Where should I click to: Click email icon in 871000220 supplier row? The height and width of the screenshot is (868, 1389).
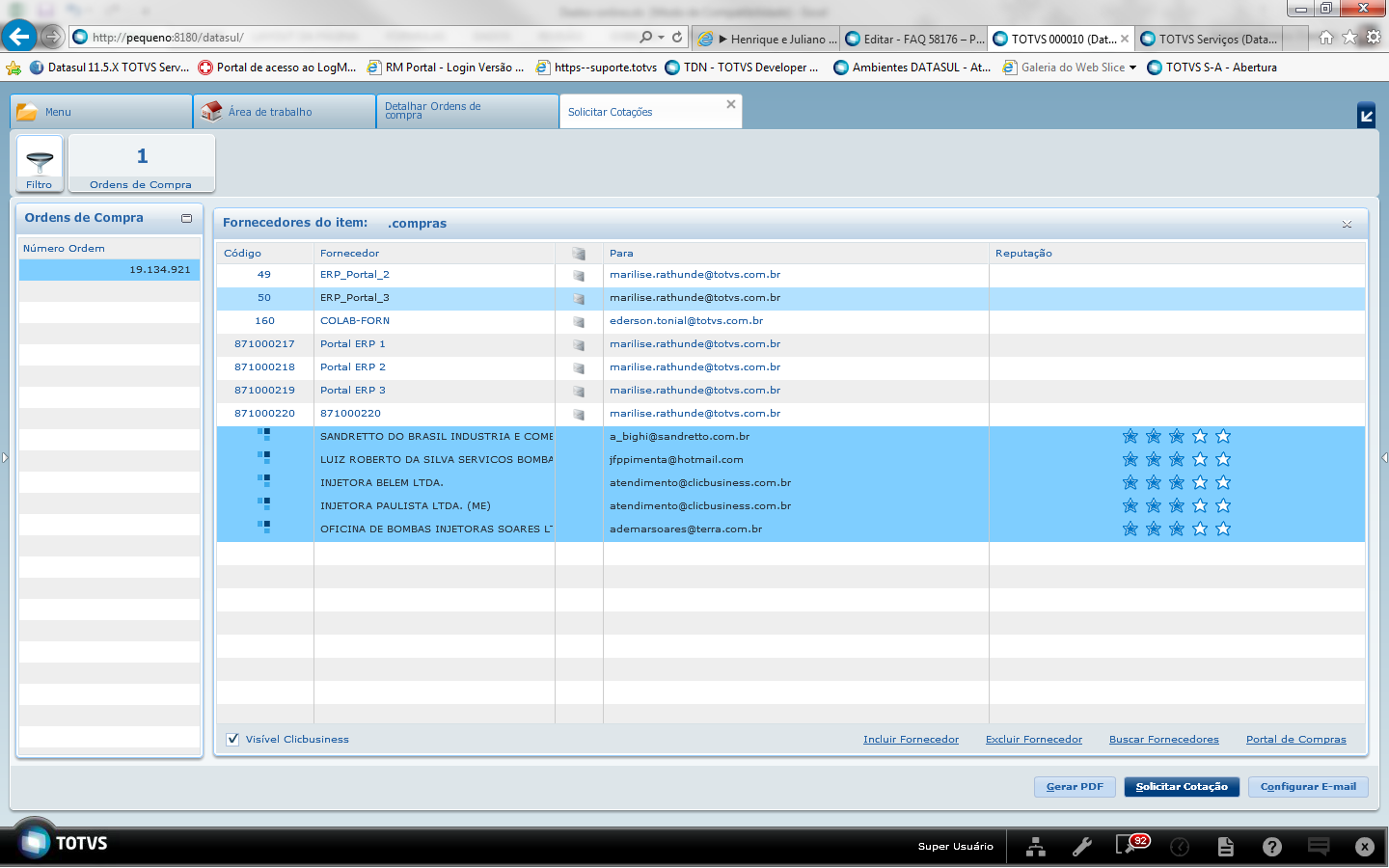[579, 414]
